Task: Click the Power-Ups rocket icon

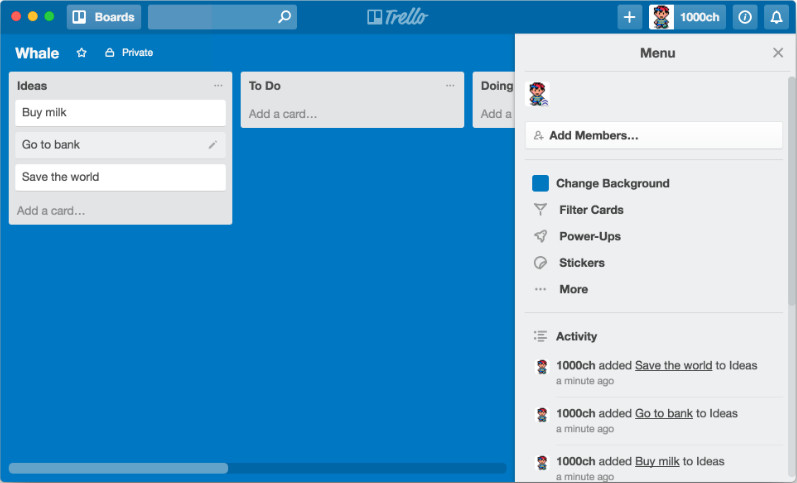Action: [x=540, y=236]
